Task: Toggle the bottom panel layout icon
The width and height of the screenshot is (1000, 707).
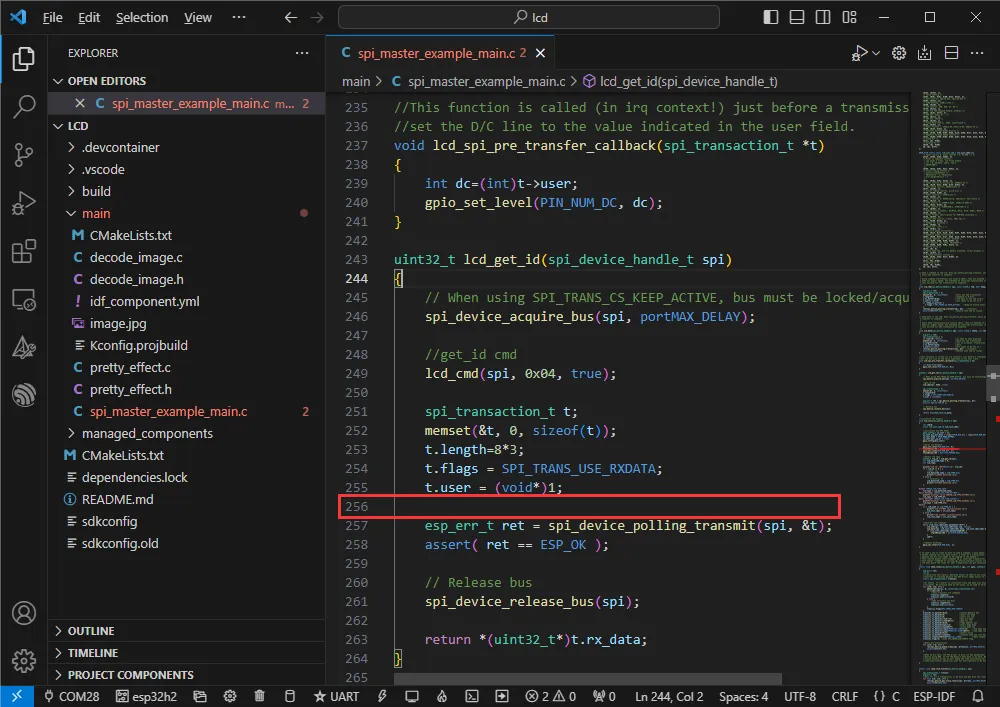Action: pyautogui.click(x=797, y=17)
